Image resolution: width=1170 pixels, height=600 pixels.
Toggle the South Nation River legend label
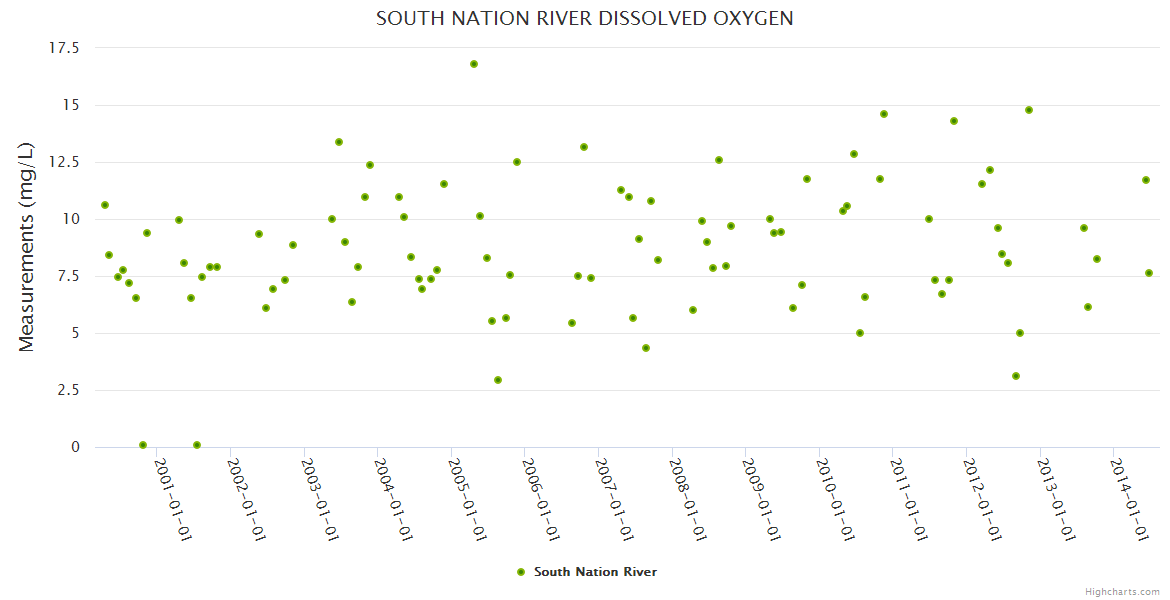click(595, 572)
